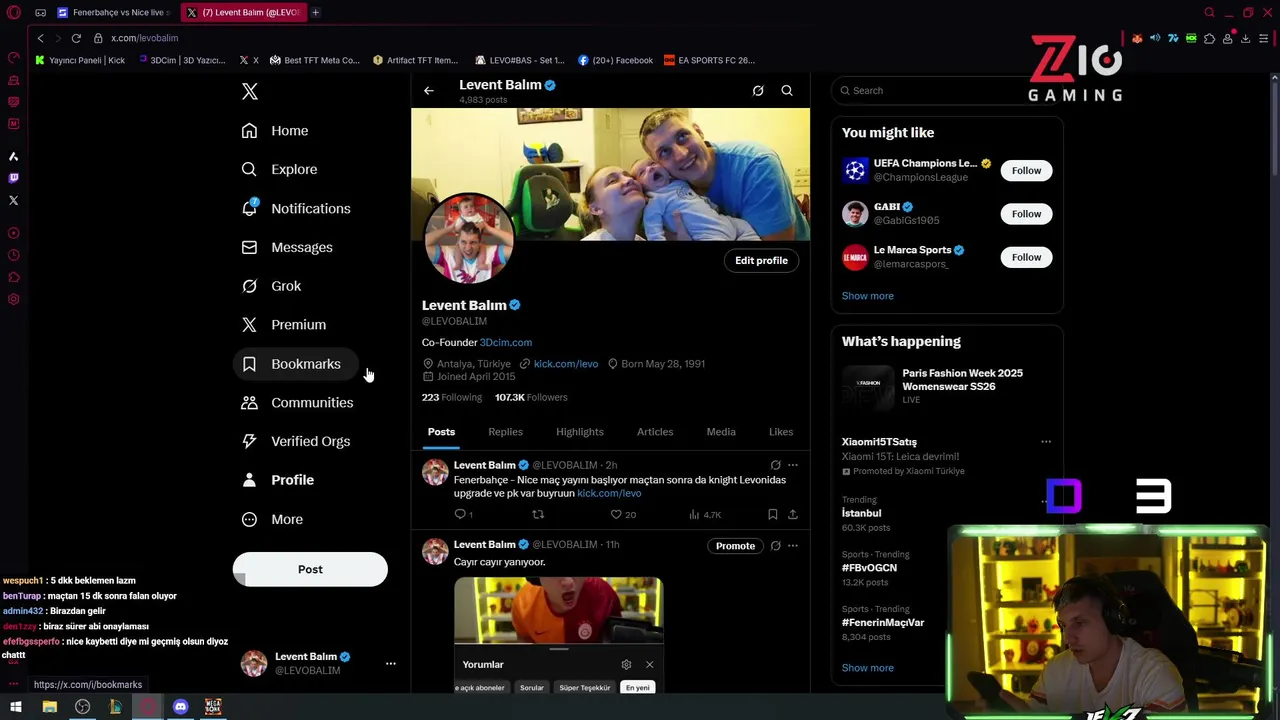This screenshot has height=720, width=1280.
Task: Open account switcher three-dot menu
Action: pyautogui.click(x=391, y=663)
